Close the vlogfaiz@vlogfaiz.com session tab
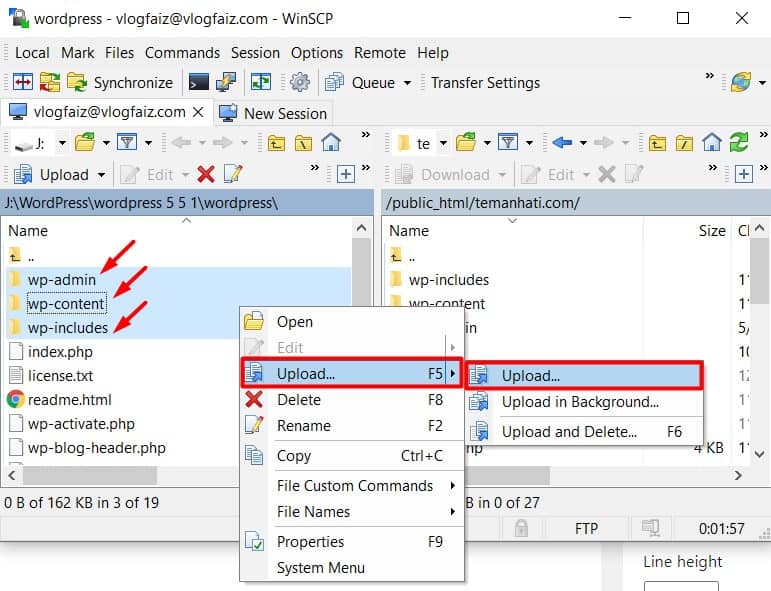The height and width of the screenshot is (591, 771). 198,112
